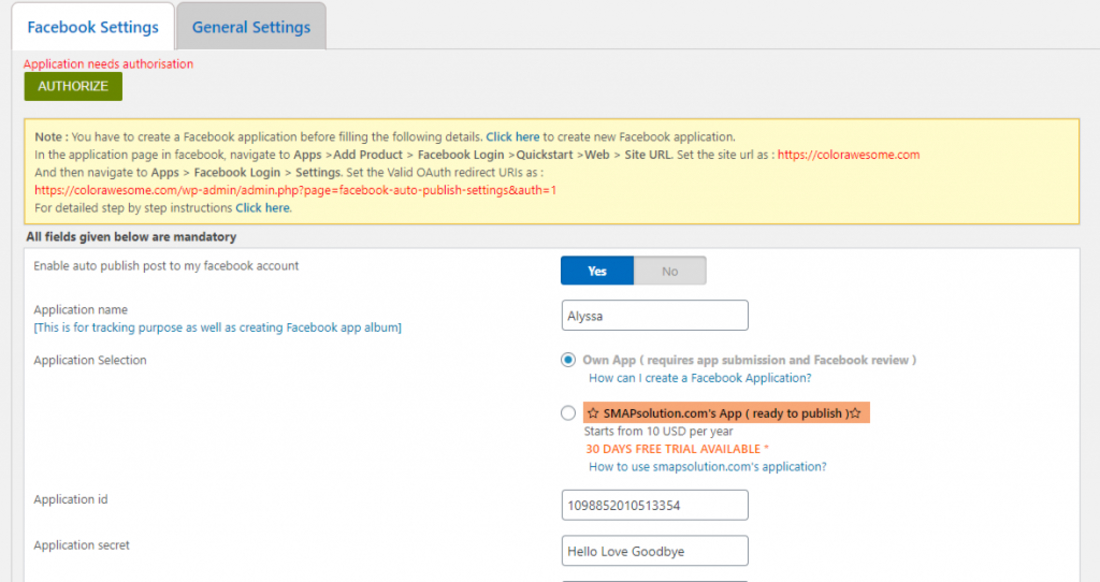Switch to the Facebook Settings tab

pos(93,27)
